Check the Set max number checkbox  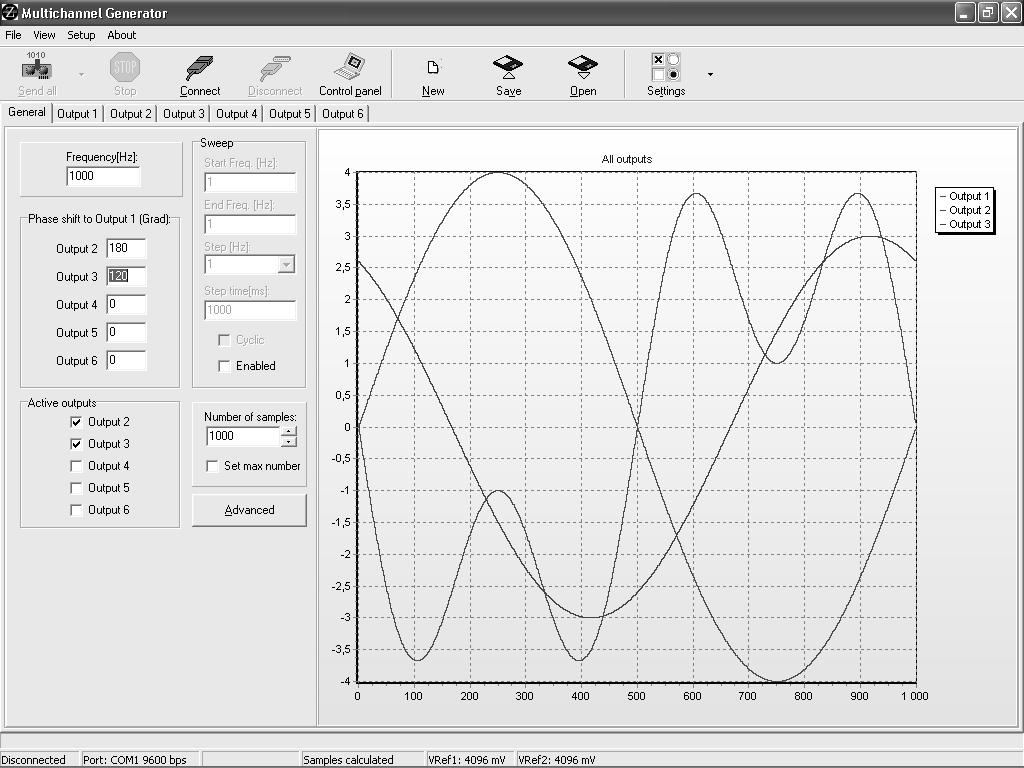tap(212, 466)
